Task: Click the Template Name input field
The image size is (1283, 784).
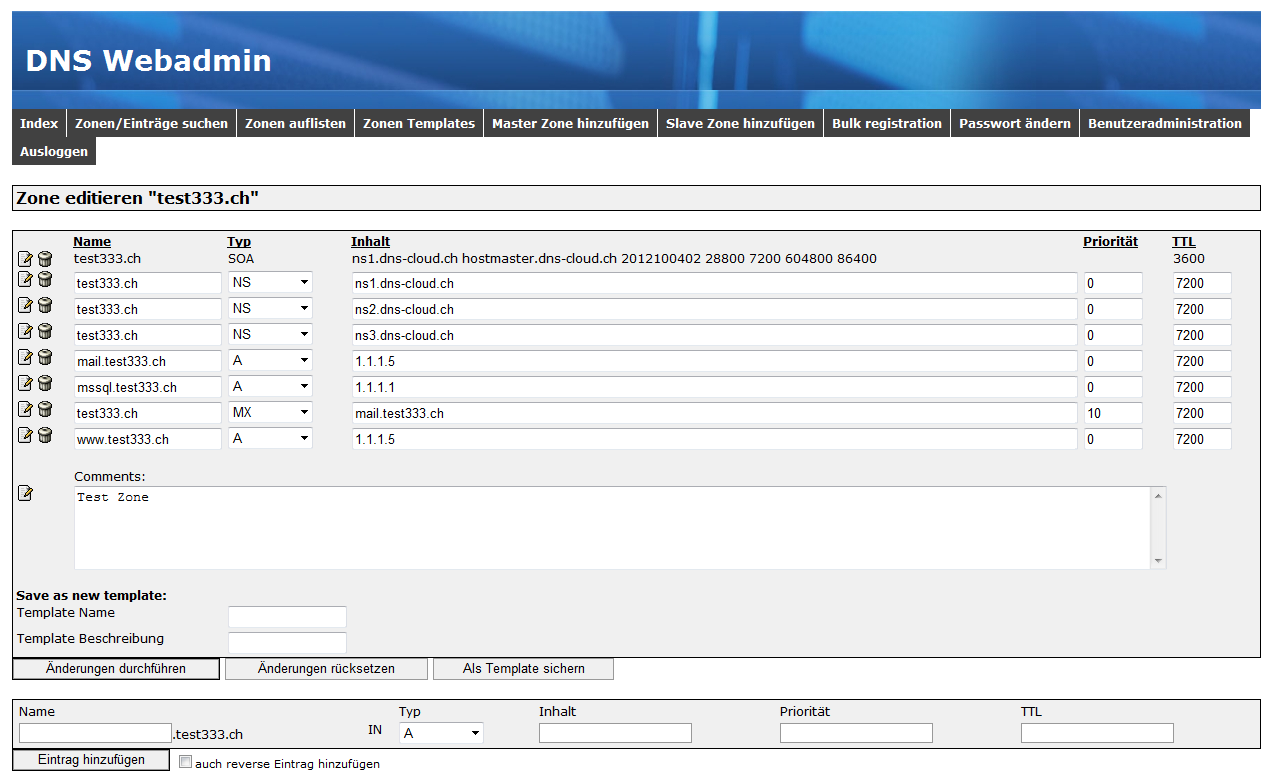Action: point(287,616)
